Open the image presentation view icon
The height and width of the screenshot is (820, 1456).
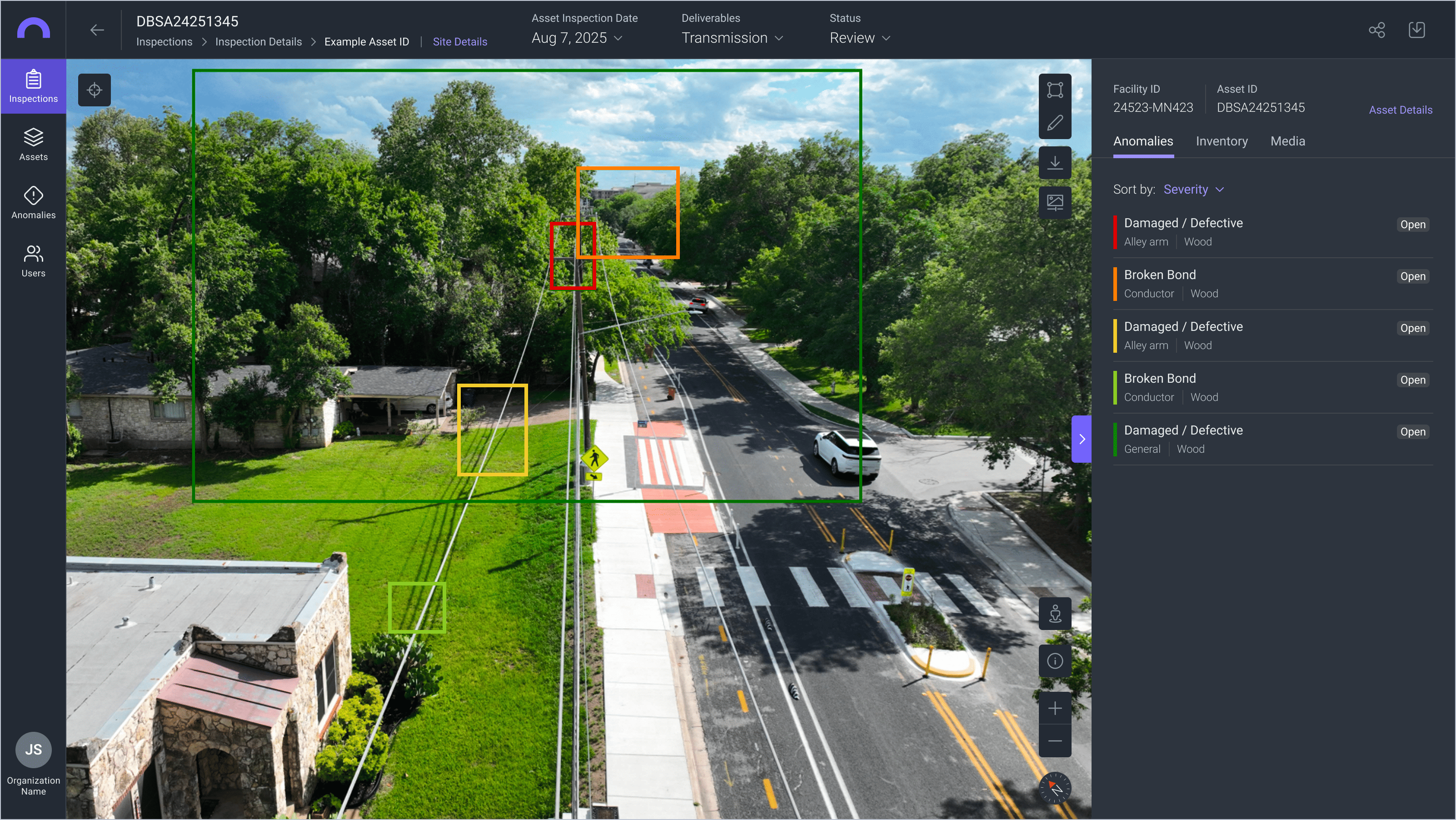tap(1055, 202)
